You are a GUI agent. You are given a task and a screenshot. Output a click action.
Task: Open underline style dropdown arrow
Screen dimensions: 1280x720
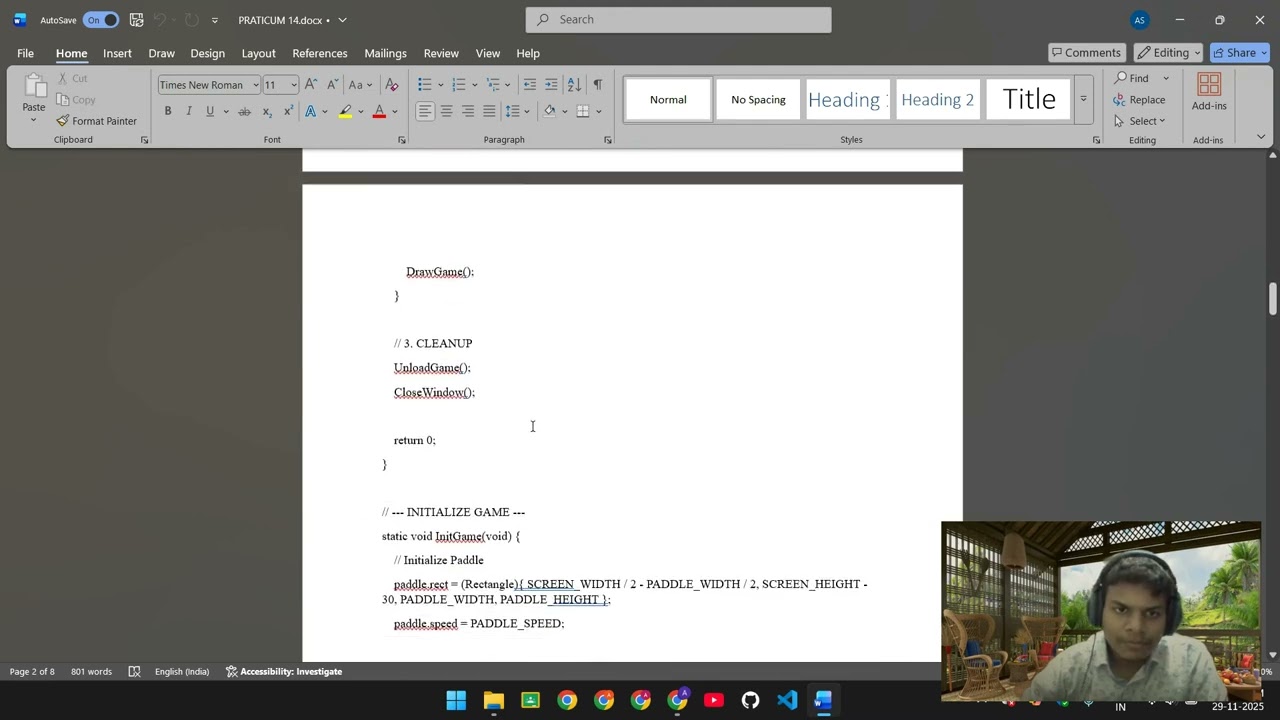[x=226, y=111]
